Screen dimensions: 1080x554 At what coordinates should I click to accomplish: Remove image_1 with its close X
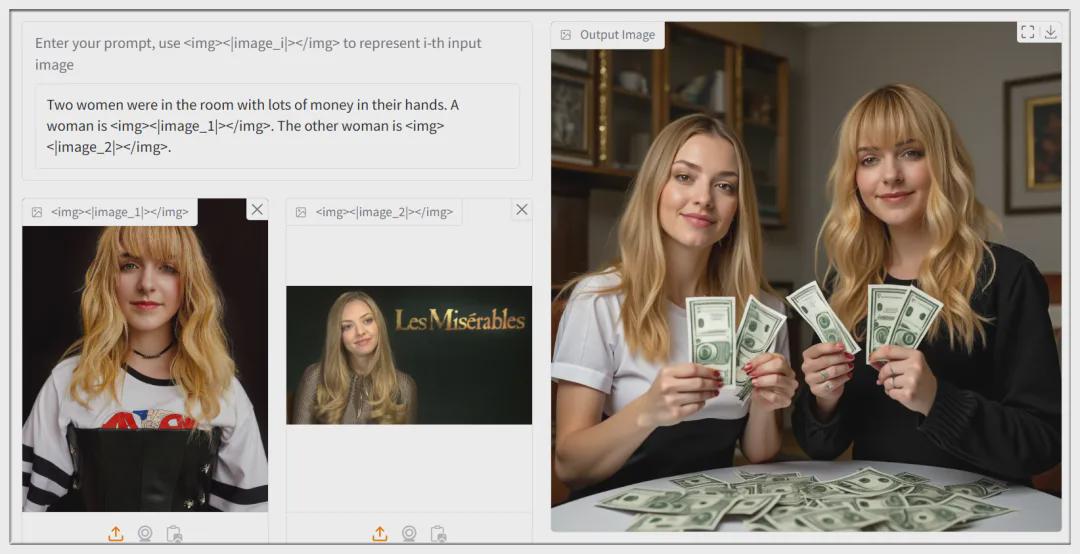257,209
